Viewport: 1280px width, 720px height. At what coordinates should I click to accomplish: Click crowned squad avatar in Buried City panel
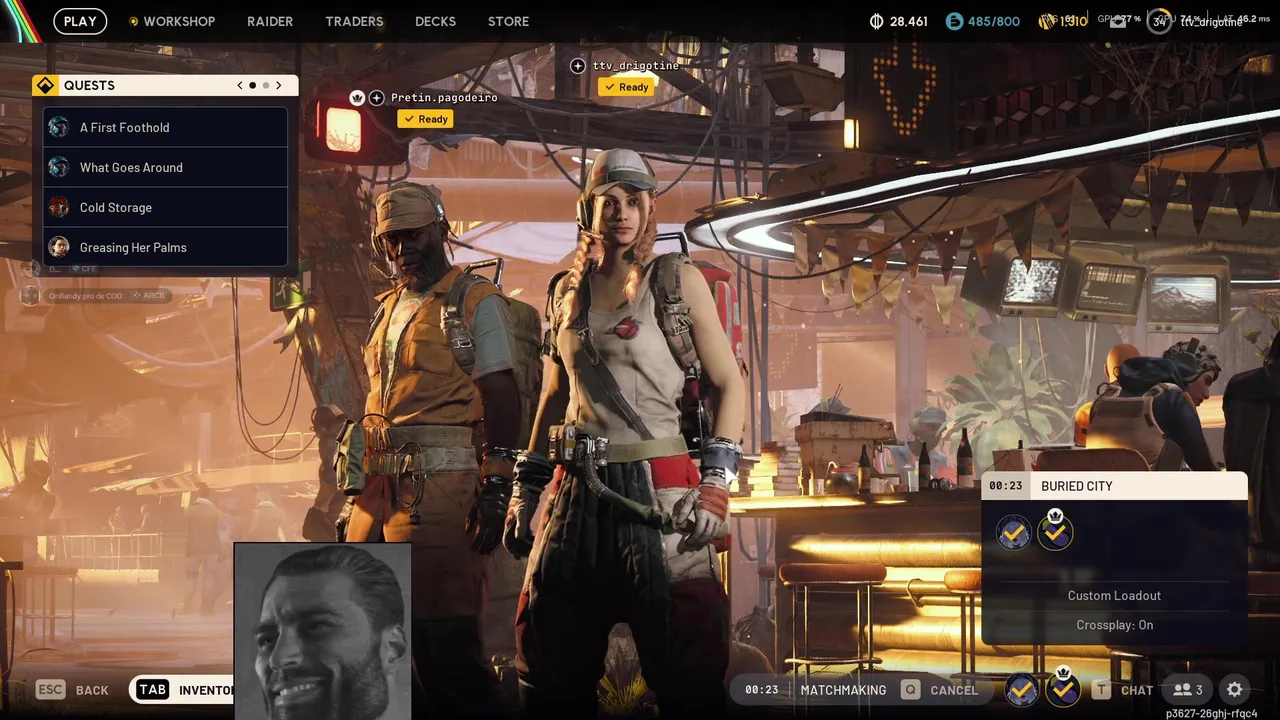(1055, 531)
